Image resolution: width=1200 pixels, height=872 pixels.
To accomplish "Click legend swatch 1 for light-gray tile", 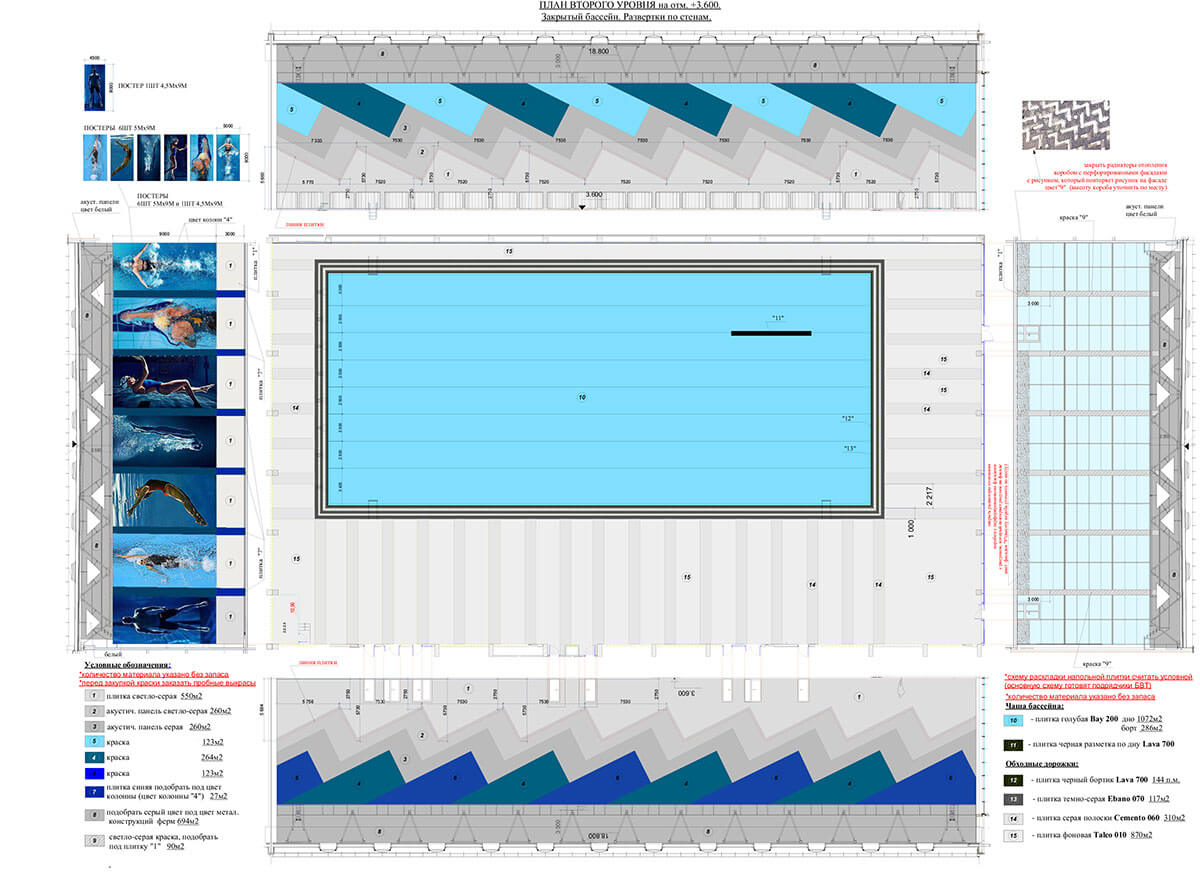I will click(92, 693).
